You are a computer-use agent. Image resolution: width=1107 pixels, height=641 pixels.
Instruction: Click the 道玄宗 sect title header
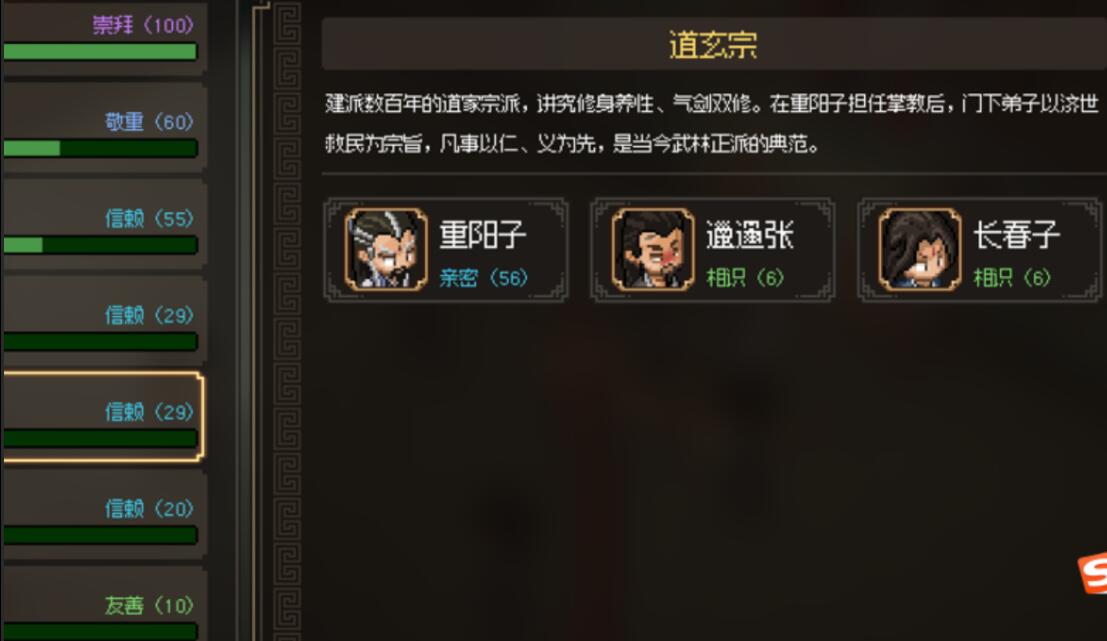click(713, 44)
